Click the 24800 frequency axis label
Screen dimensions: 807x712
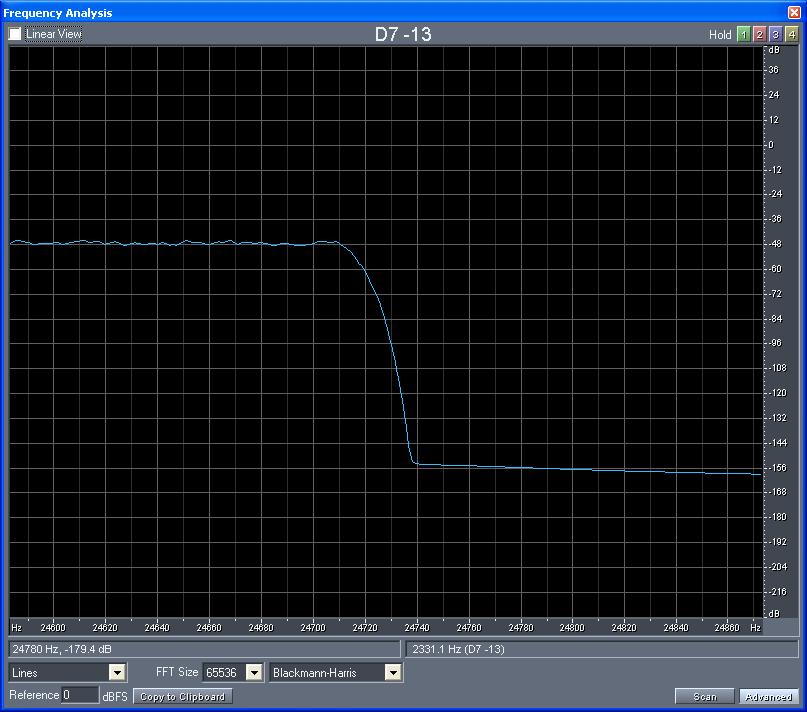click(572, 628)
